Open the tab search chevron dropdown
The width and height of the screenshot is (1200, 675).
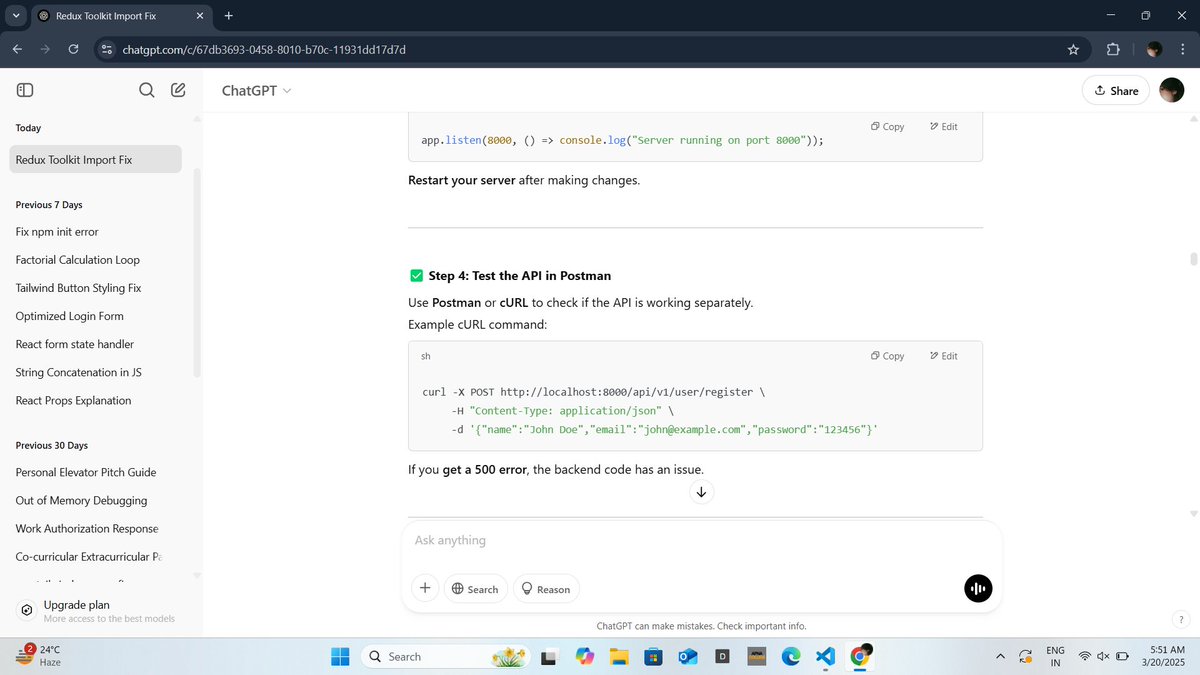(x=14, y=16)
